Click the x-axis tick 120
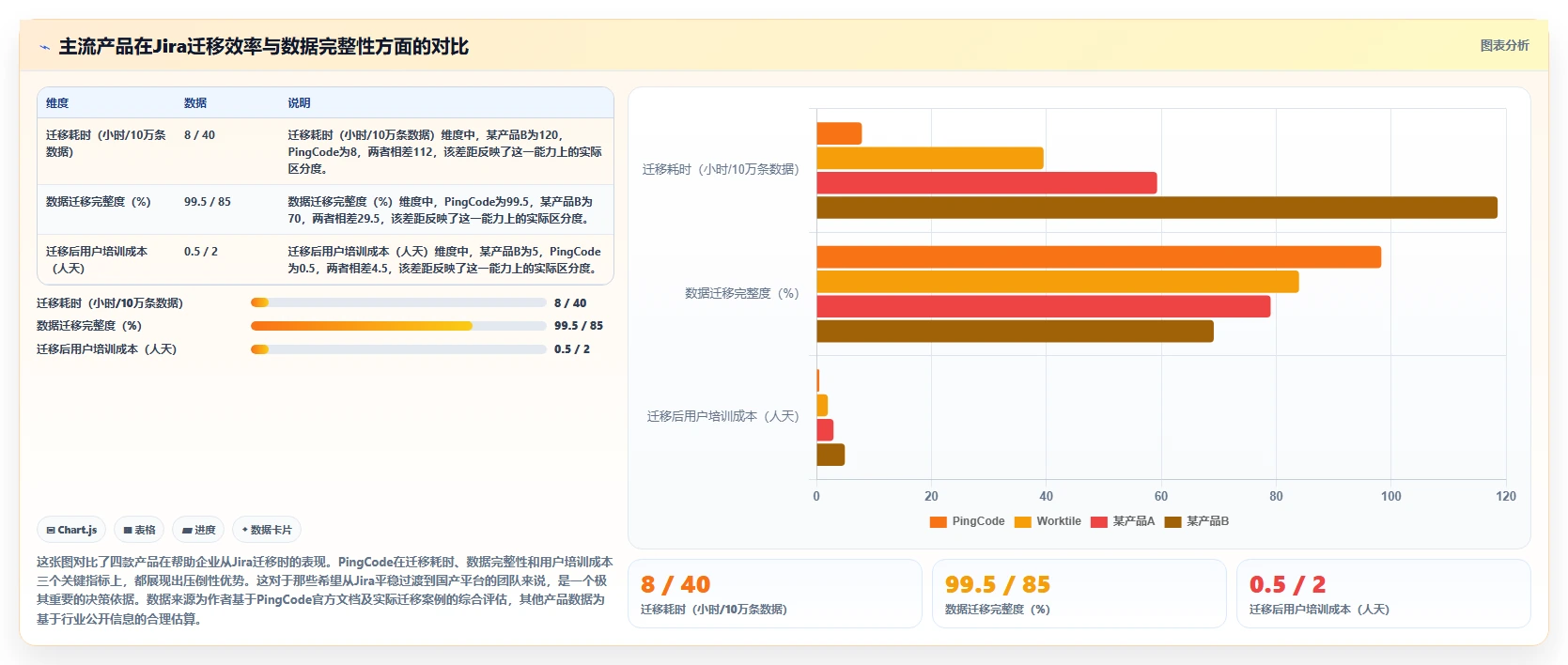The height and width of the screenshot is (665, 1568). [1506, 497]
